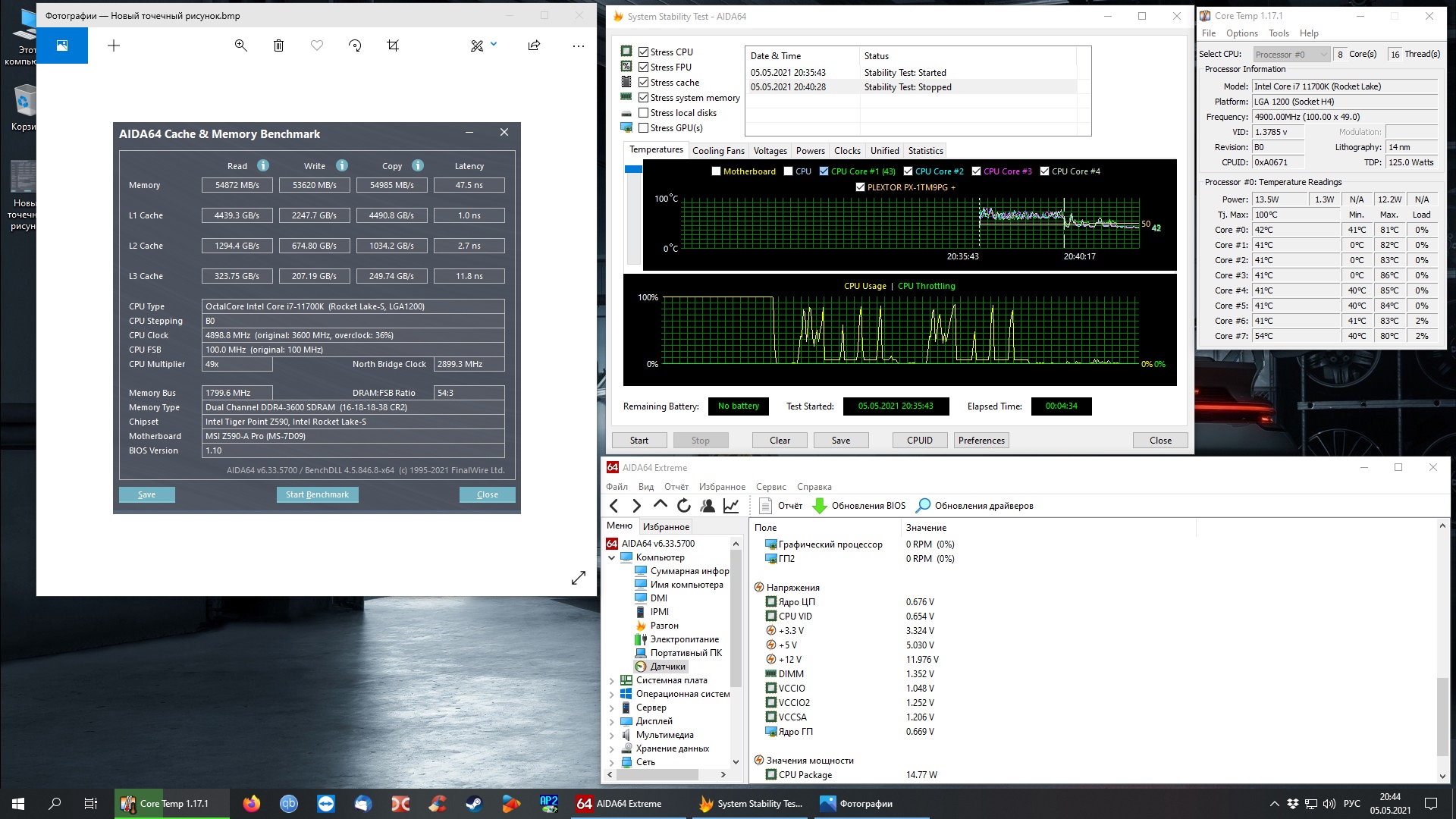Click the up arrow navigation icon in AIDA64

point(661,504)
